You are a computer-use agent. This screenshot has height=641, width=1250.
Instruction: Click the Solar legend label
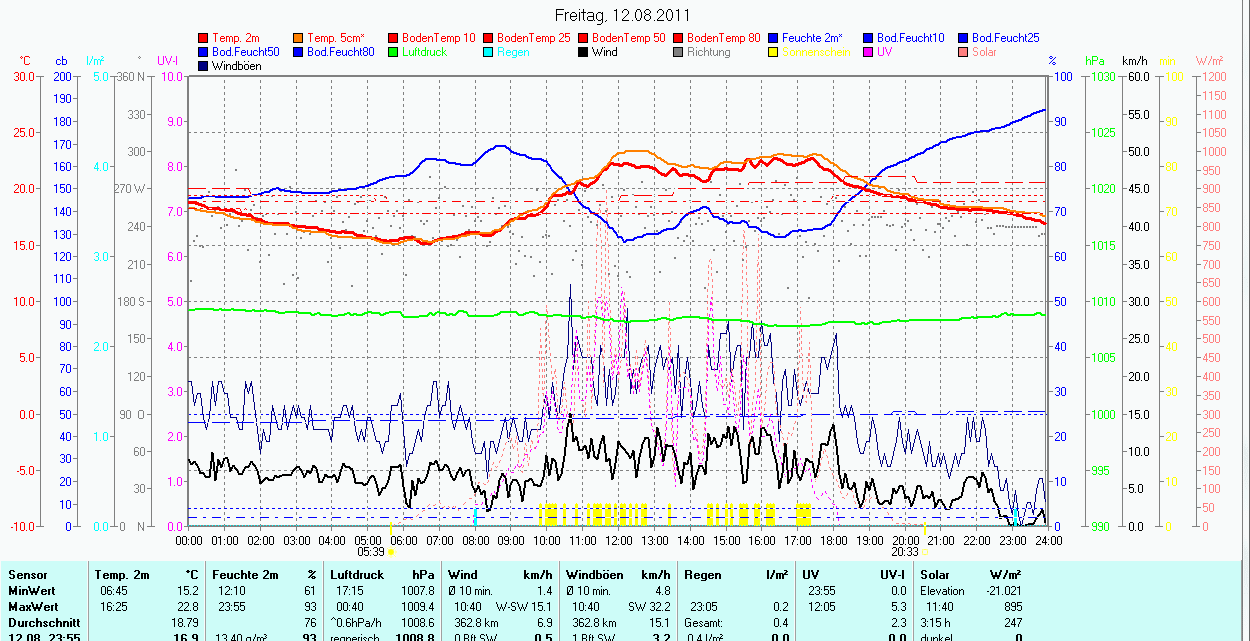(x=984, y=52)
